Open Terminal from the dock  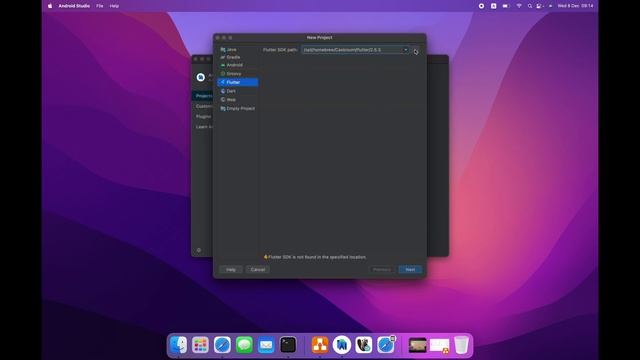[288, 345]
